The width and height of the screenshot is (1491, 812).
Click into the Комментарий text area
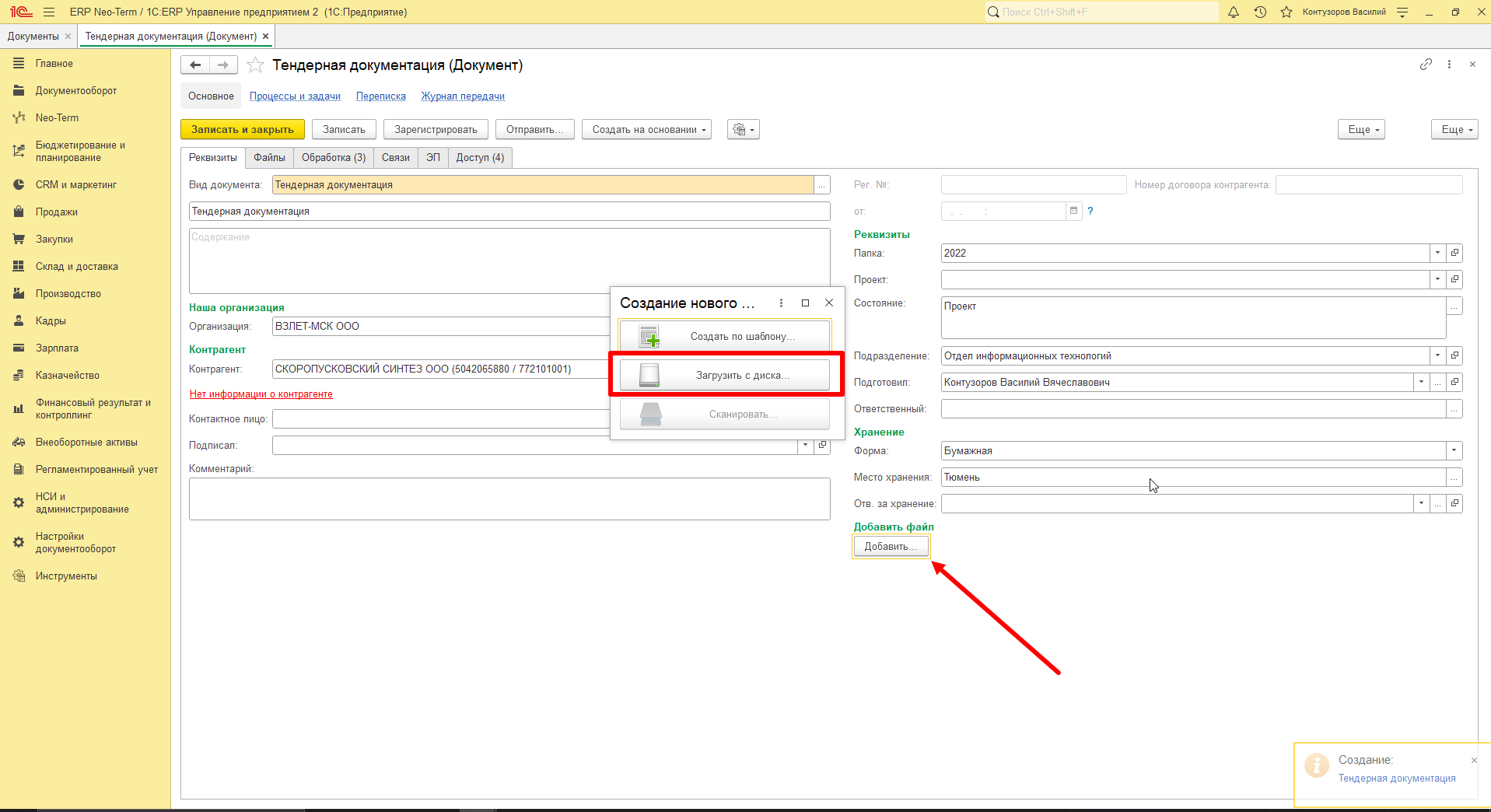pyautogui.click(x=509, y=499)
